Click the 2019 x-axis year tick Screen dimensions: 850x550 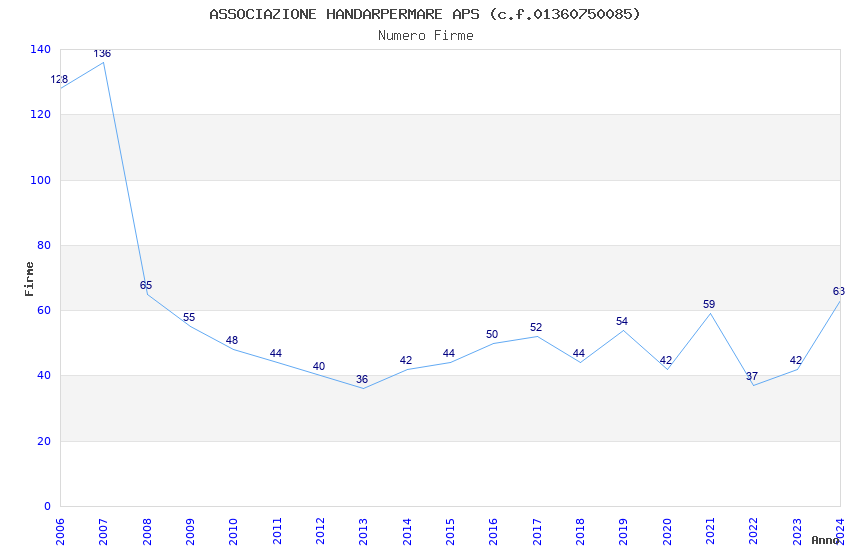pos(624,532)
